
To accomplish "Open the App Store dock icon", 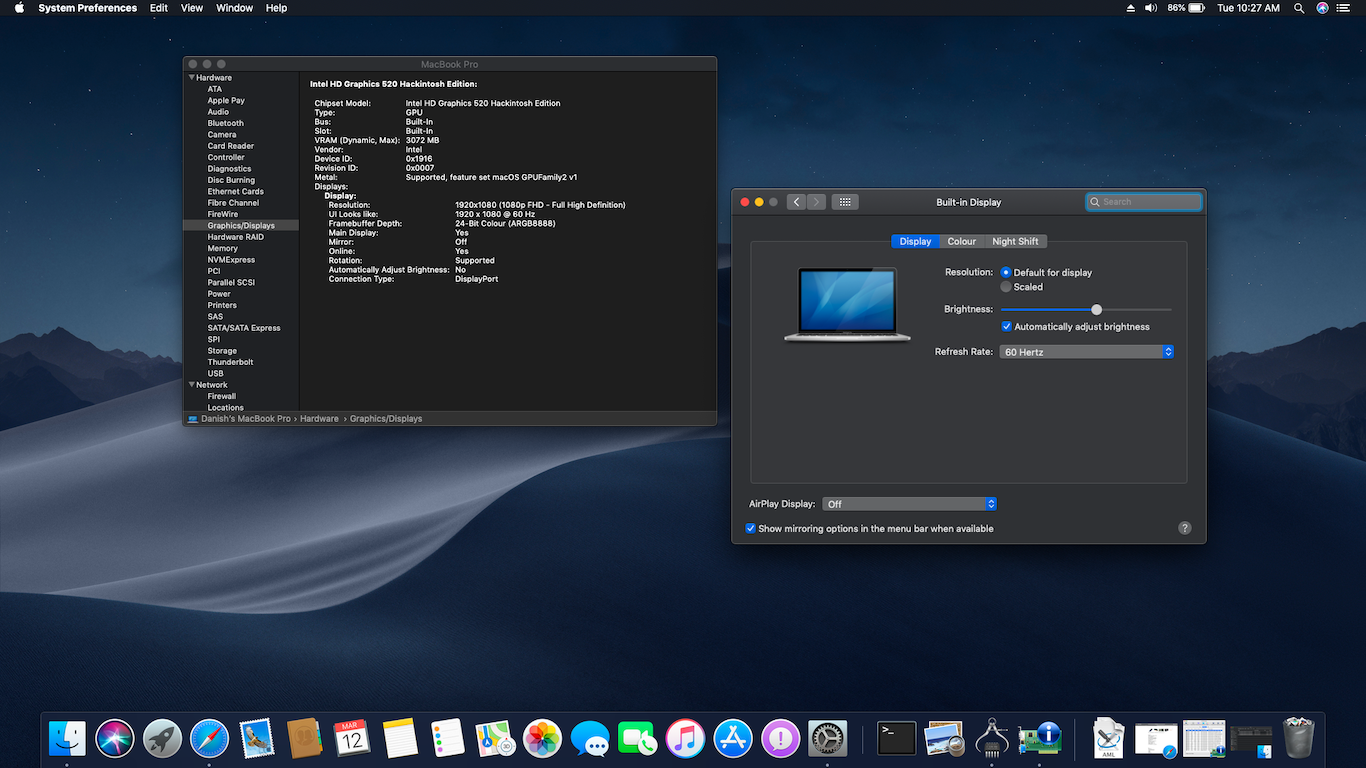I will [x=733, y=739].
